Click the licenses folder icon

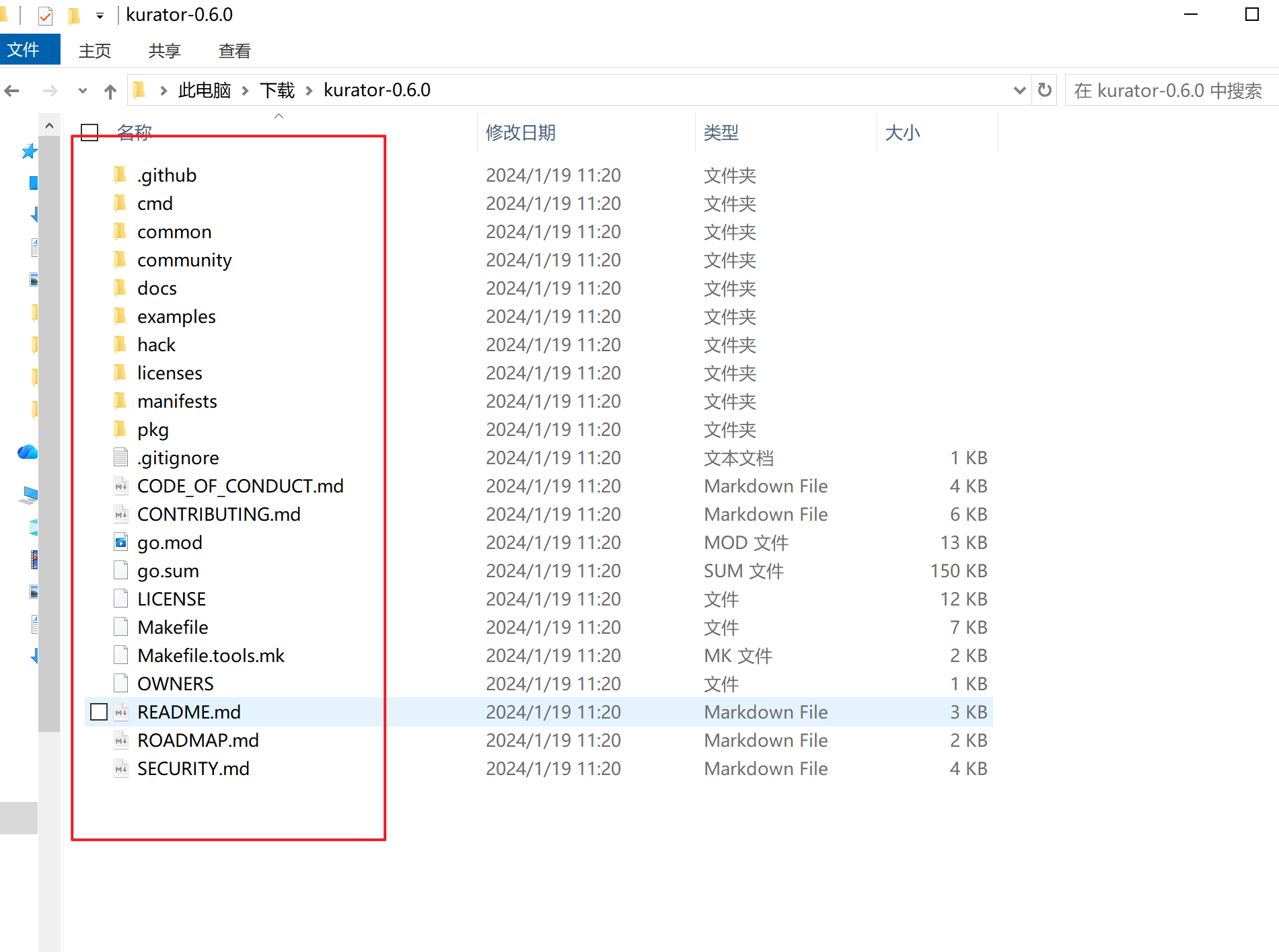pos(120,373)
